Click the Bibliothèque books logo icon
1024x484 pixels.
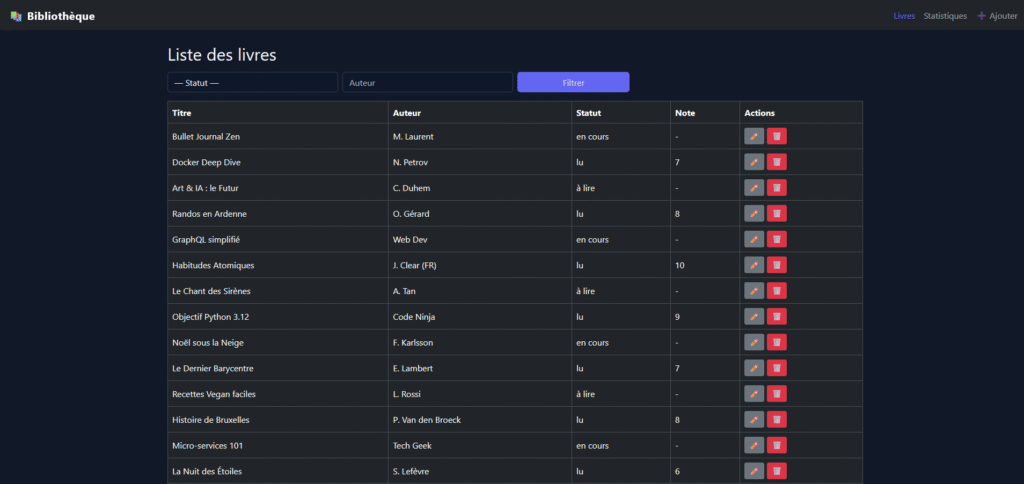[16, 16]
